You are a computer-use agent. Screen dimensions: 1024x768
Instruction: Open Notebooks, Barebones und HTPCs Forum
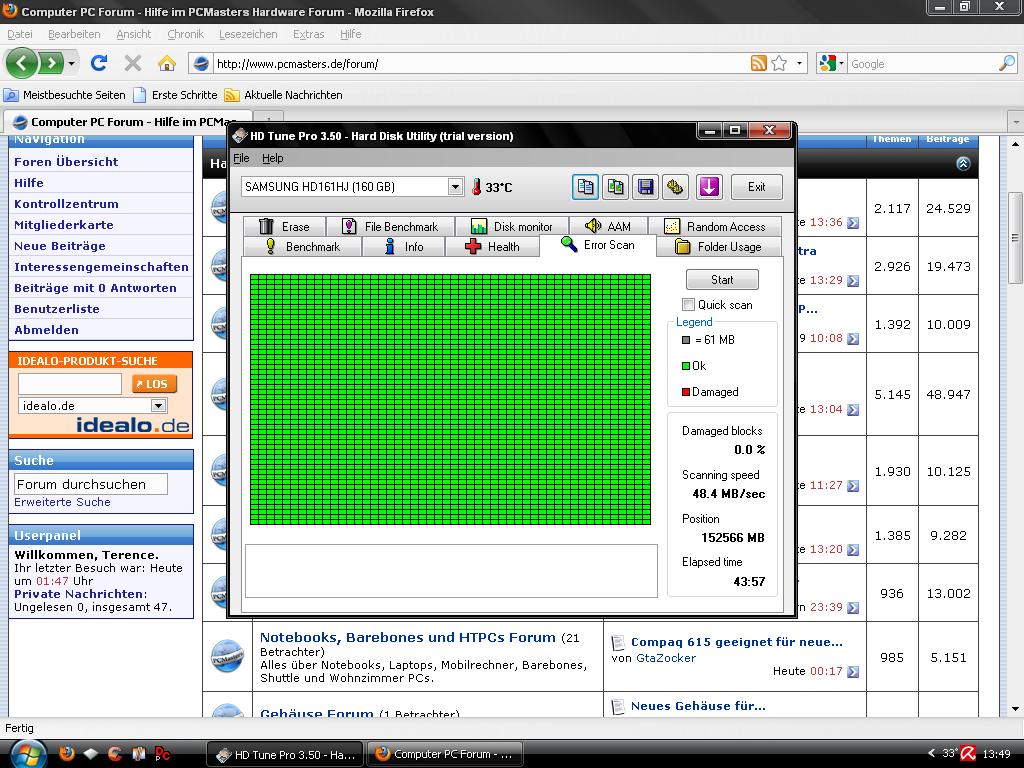point(408,637)
